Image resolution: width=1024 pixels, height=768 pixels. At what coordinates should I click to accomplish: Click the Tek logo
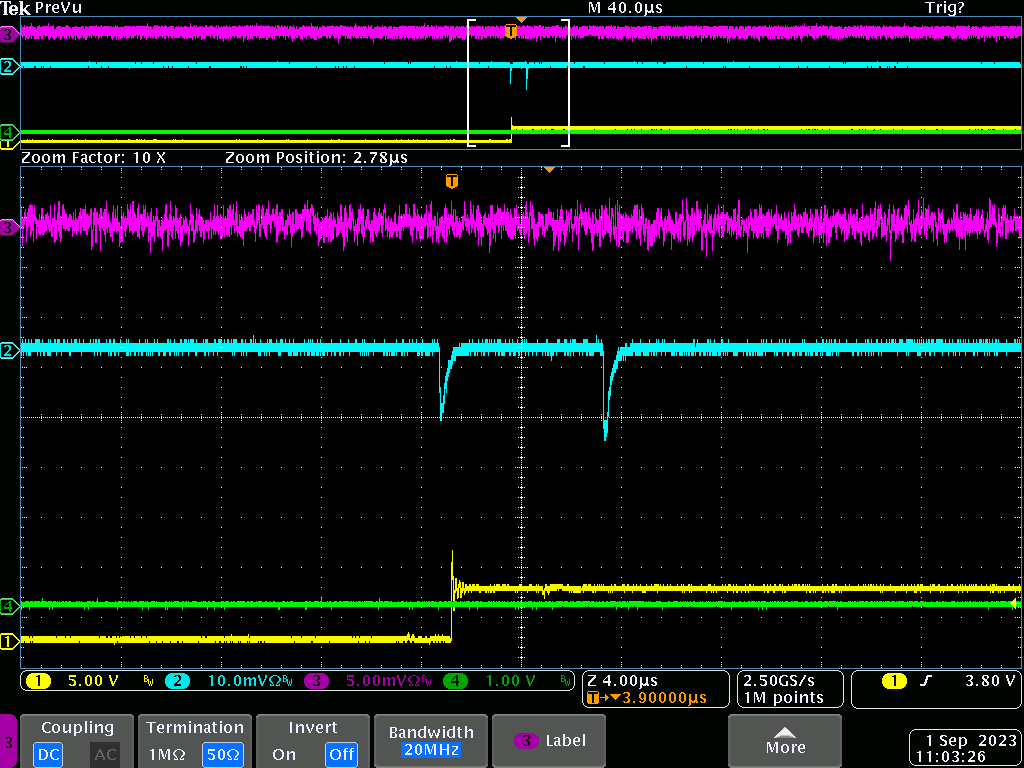pyautogui.click(x=16, y=8)
